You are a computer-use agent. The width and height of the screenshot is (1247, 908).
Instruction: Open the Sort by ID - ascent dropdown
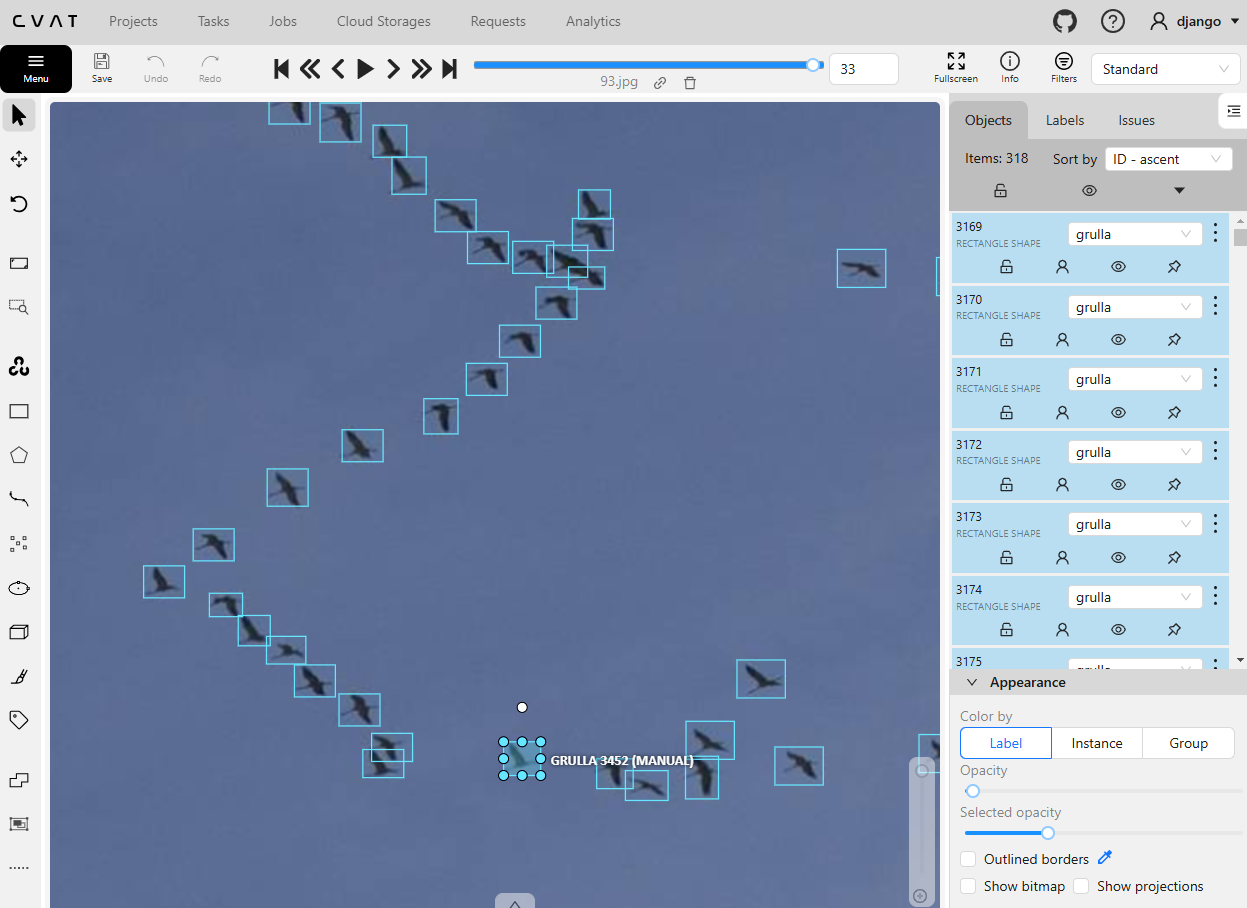1169,159
